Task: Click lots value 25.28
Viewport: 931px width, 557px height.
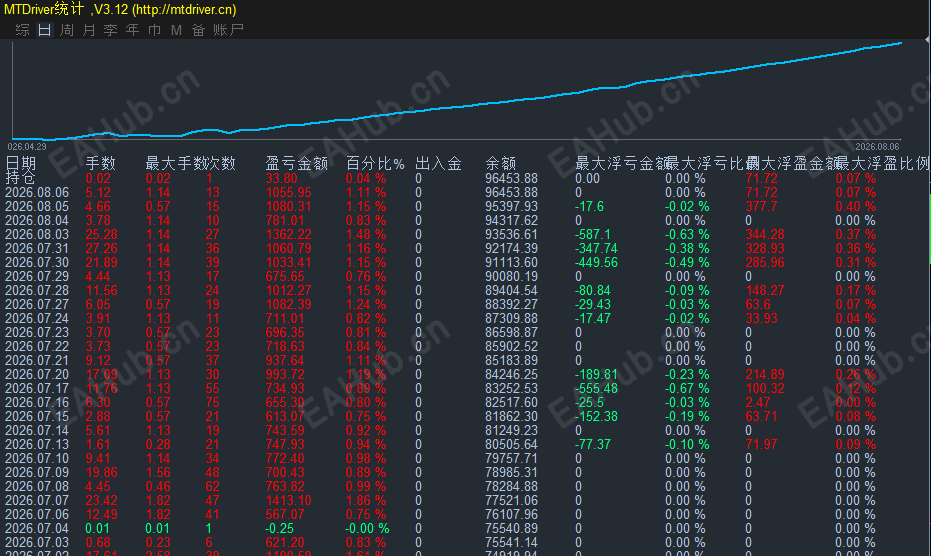Action: click(x=102, y=234)
